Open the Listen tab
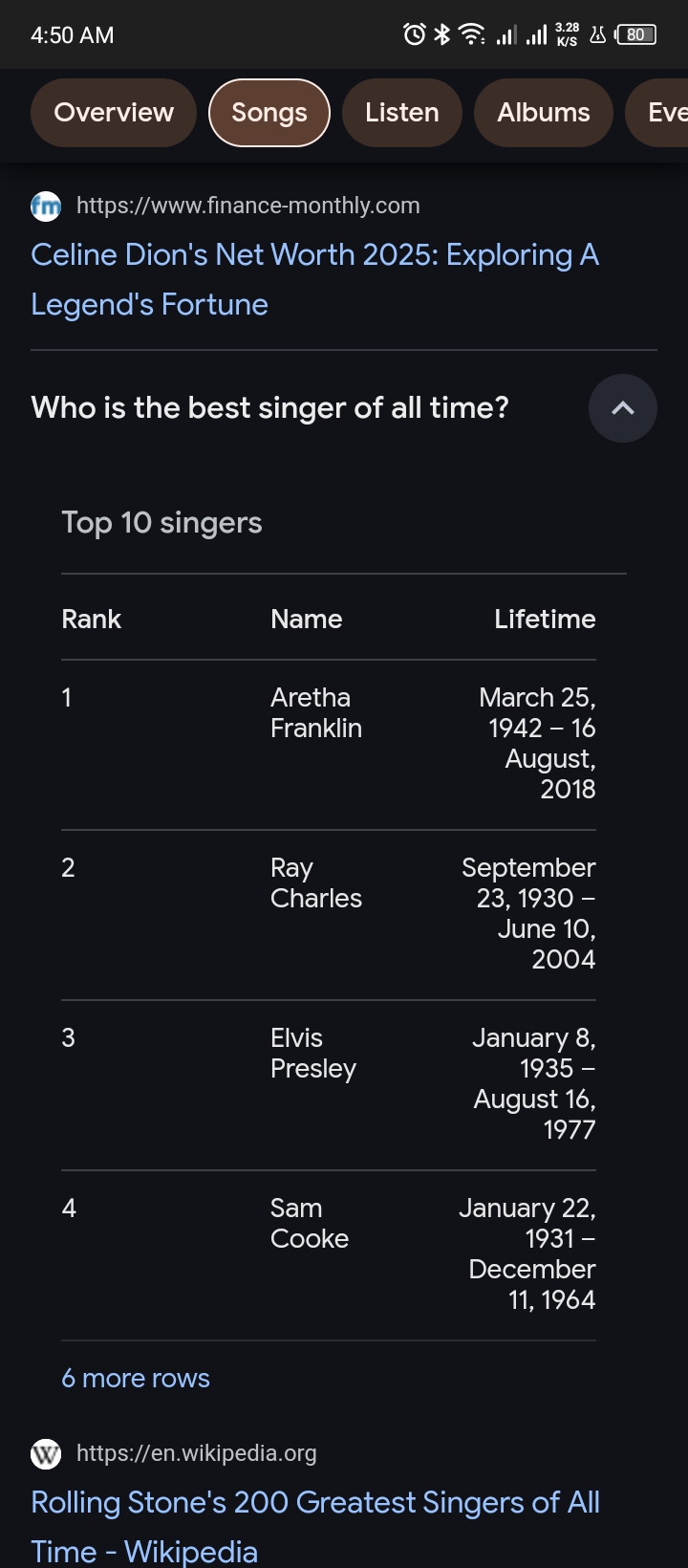688x1568 pixels. coord(402,113)
